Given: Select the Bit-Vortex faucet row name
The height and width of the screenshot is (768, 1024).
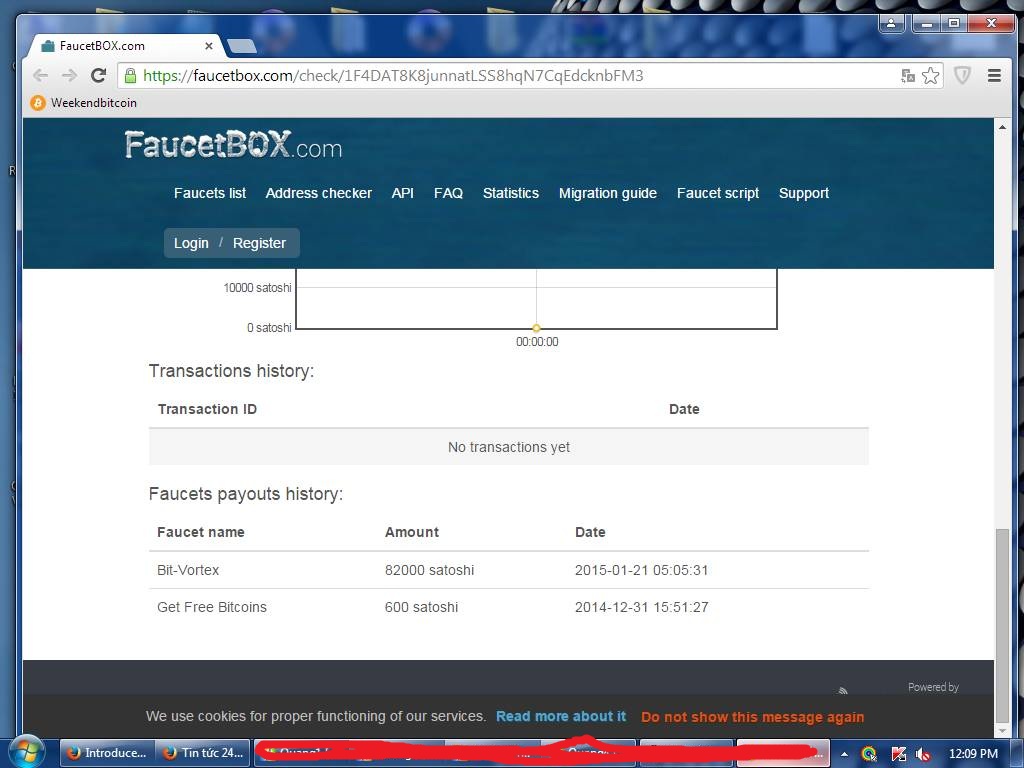Looking at the screenshot, I should 188,570.
